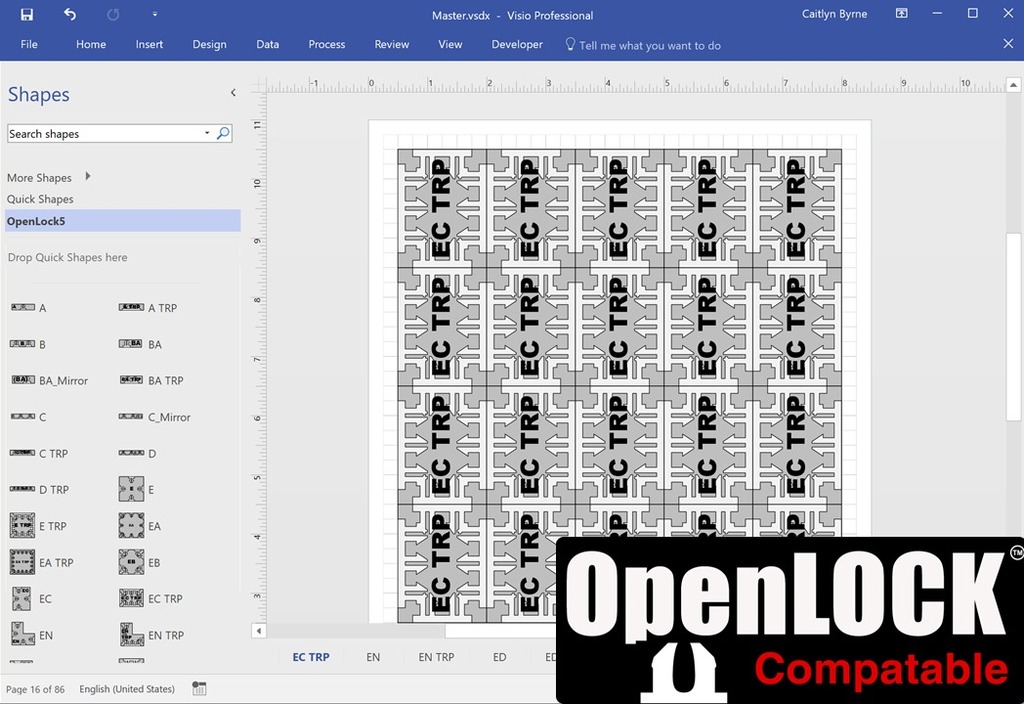
Task: Click the horizontal scroll left arrow
Action: tap(259, 631)
